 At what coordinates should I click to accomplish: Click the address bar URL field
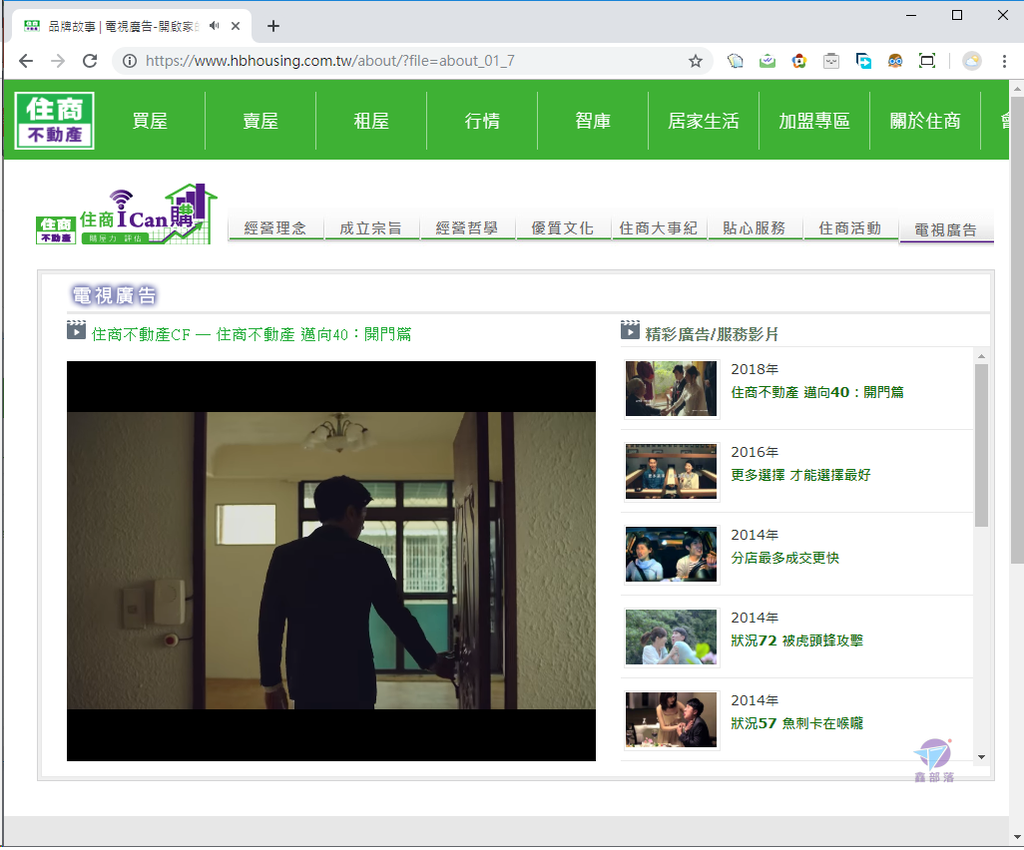411,61
